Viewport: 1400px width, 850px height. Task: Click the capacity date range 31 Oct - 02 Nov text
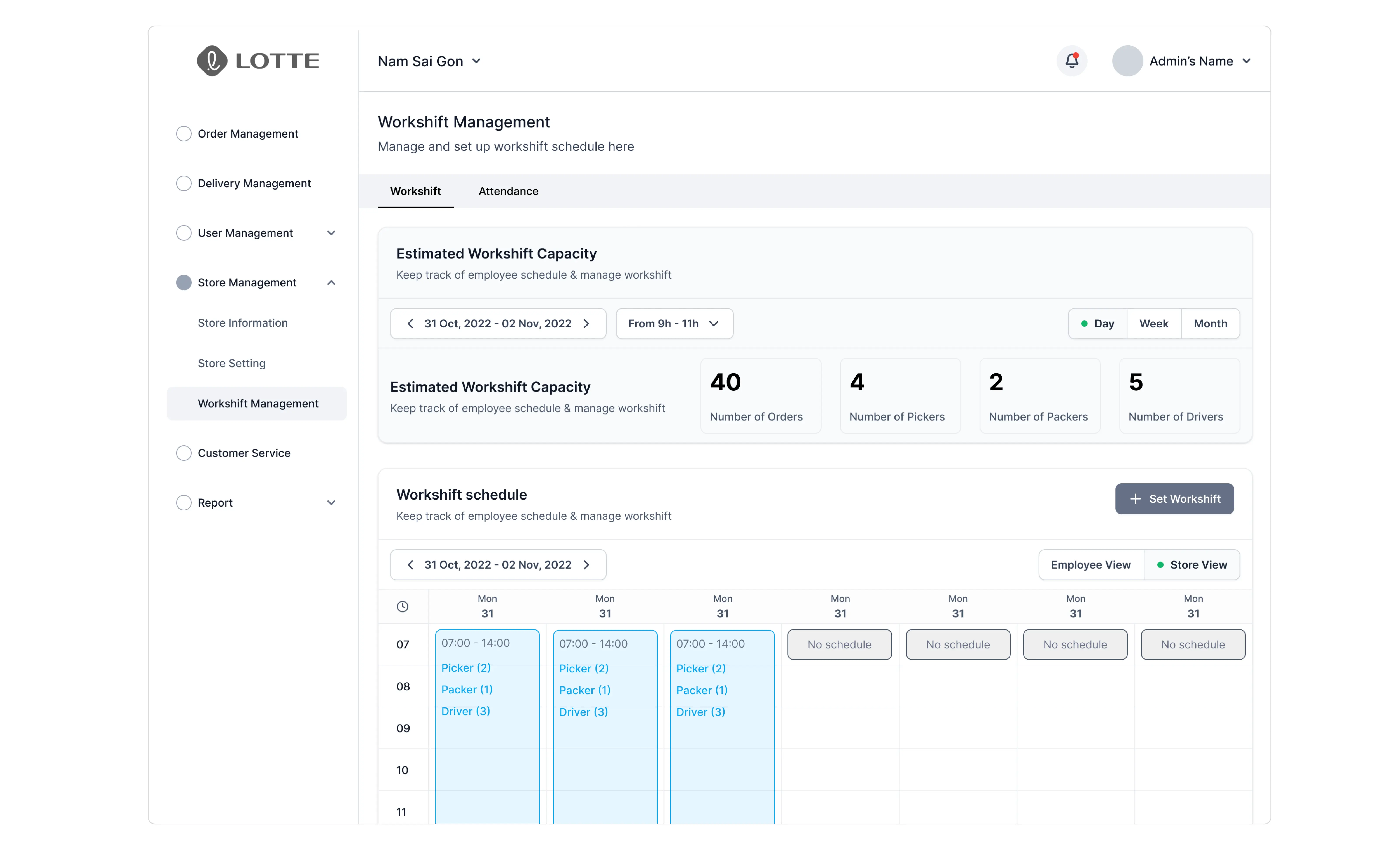(x=498, y=324)
